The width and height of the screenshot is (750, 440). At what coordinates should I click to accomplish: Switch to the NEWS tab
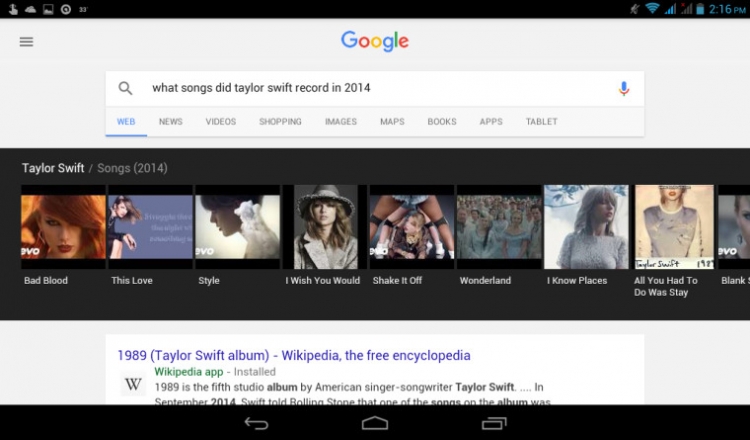pos(171,121)
